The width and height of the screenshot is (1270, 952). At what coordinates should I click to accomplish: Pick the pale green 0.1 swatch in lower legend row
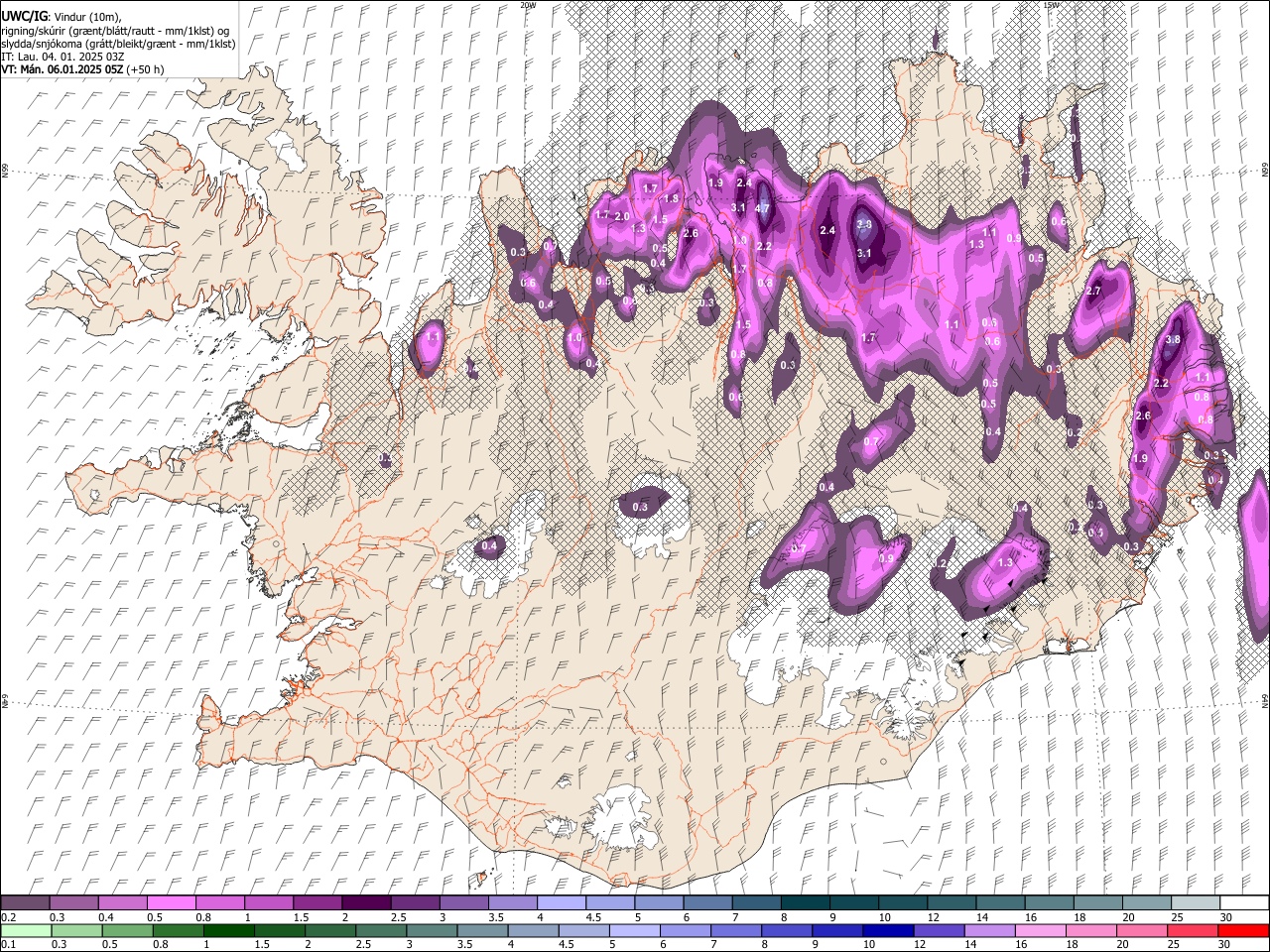(26, 930)
